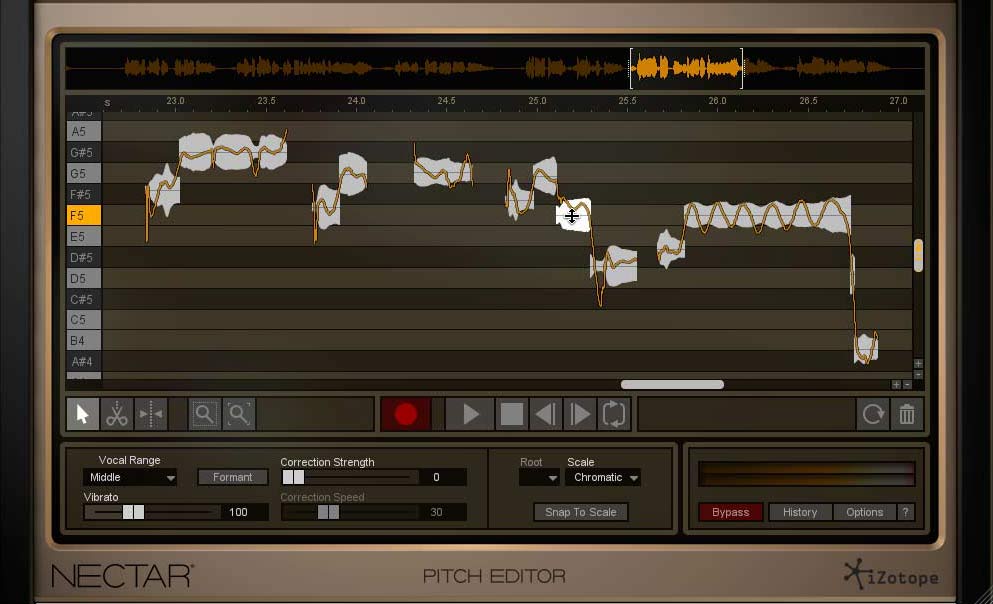Click the output level meter display

(x=806, y=474)
